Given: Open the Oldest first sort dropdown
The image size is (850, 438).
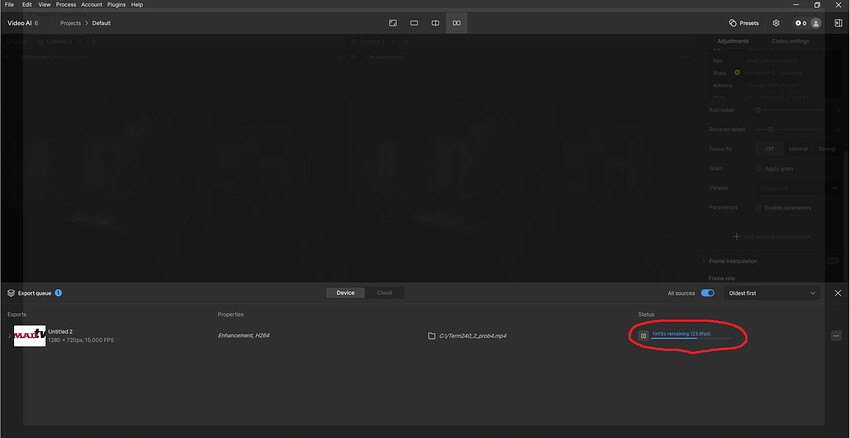Looking at the screenshot, I should pyautogui.click(x=772, y=293).
